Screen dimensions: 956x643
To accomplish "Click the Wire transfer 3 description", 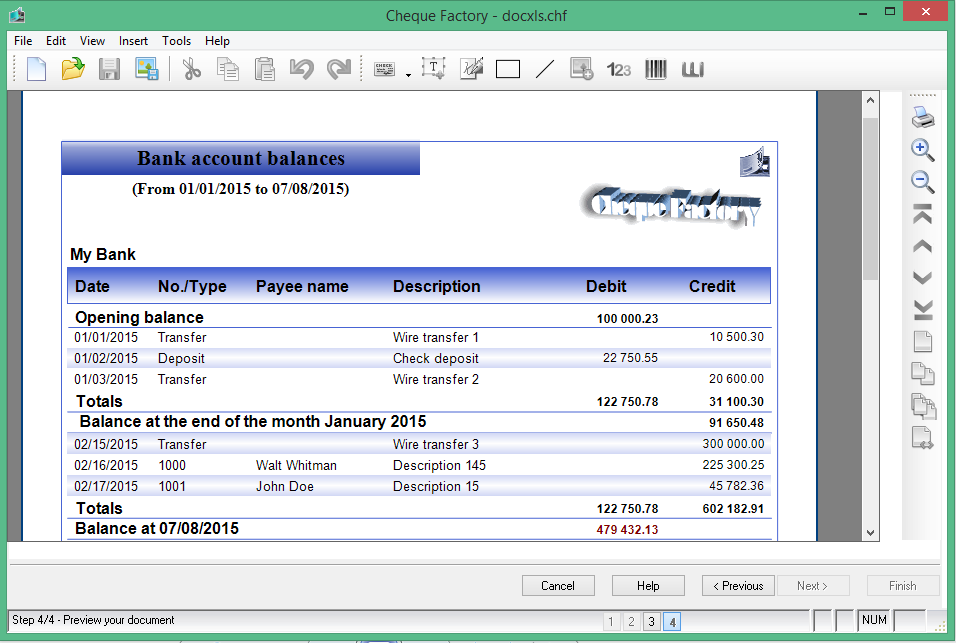I will pyautogui.click(x=436, y=444).
